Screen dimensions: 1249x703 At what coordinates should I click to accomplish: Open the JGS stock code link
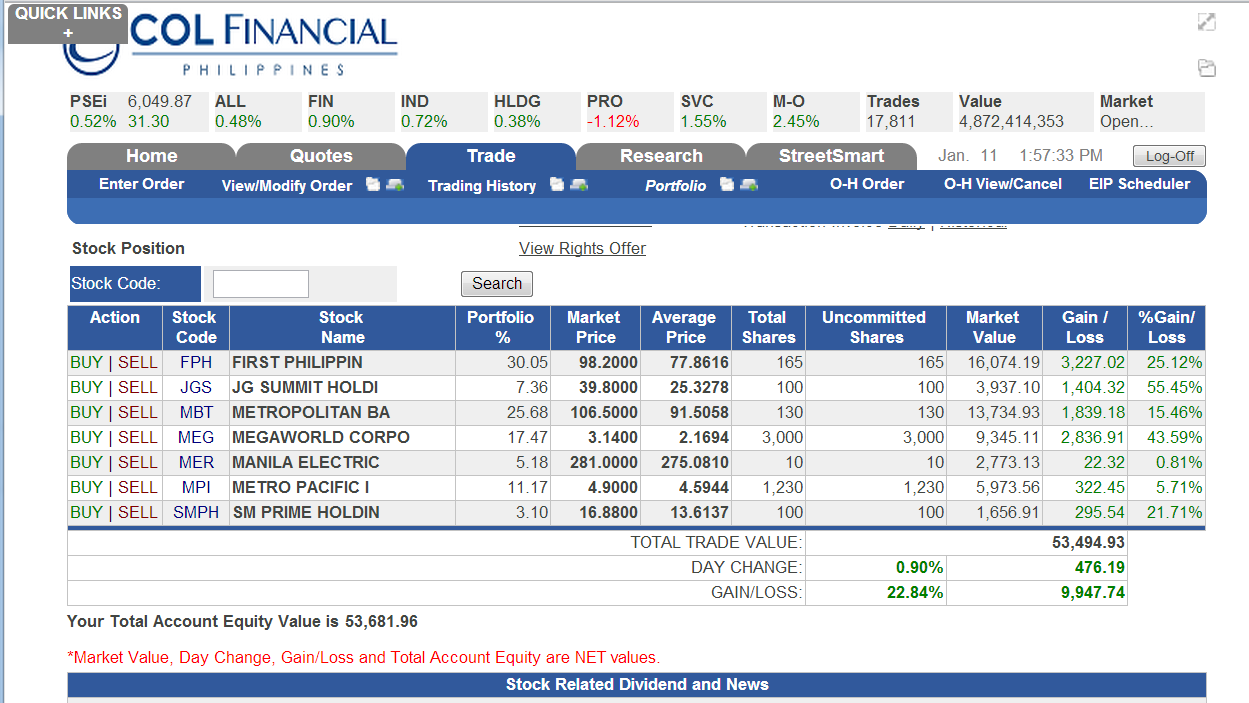pyautogui.click(x=196, y=387)
